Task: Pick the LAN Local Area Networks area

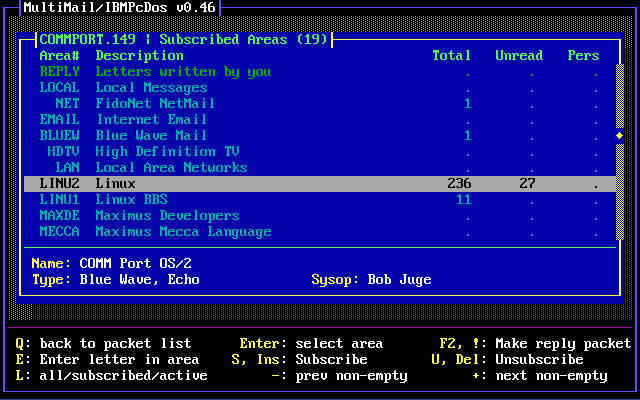Action: point(171,168)
